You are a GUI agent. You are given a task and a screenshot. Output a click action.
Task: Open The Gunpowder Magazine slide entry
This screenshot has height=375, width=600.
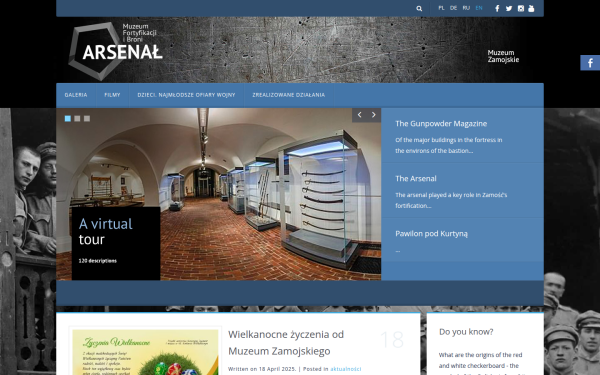click(441, 124)
